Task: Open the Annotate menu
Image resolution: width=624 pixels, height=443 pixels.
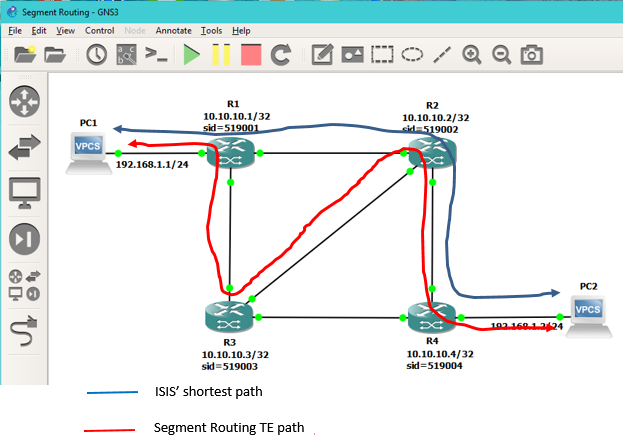Action: pos(172,31)
